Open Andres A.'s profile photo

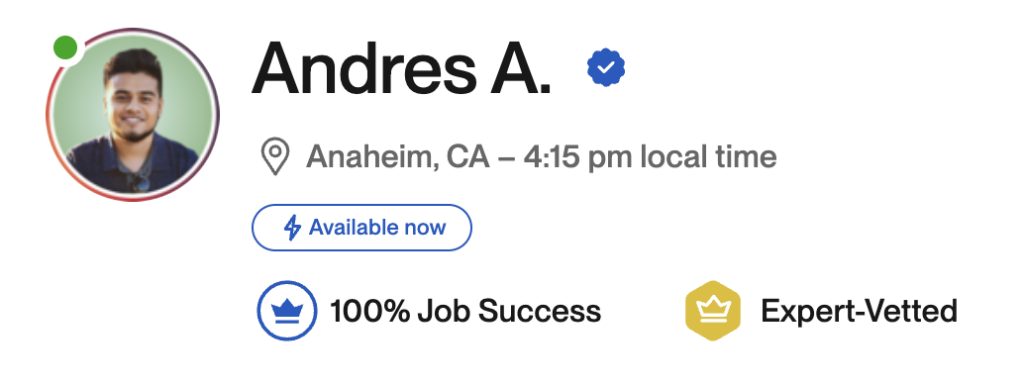(133, 115)
